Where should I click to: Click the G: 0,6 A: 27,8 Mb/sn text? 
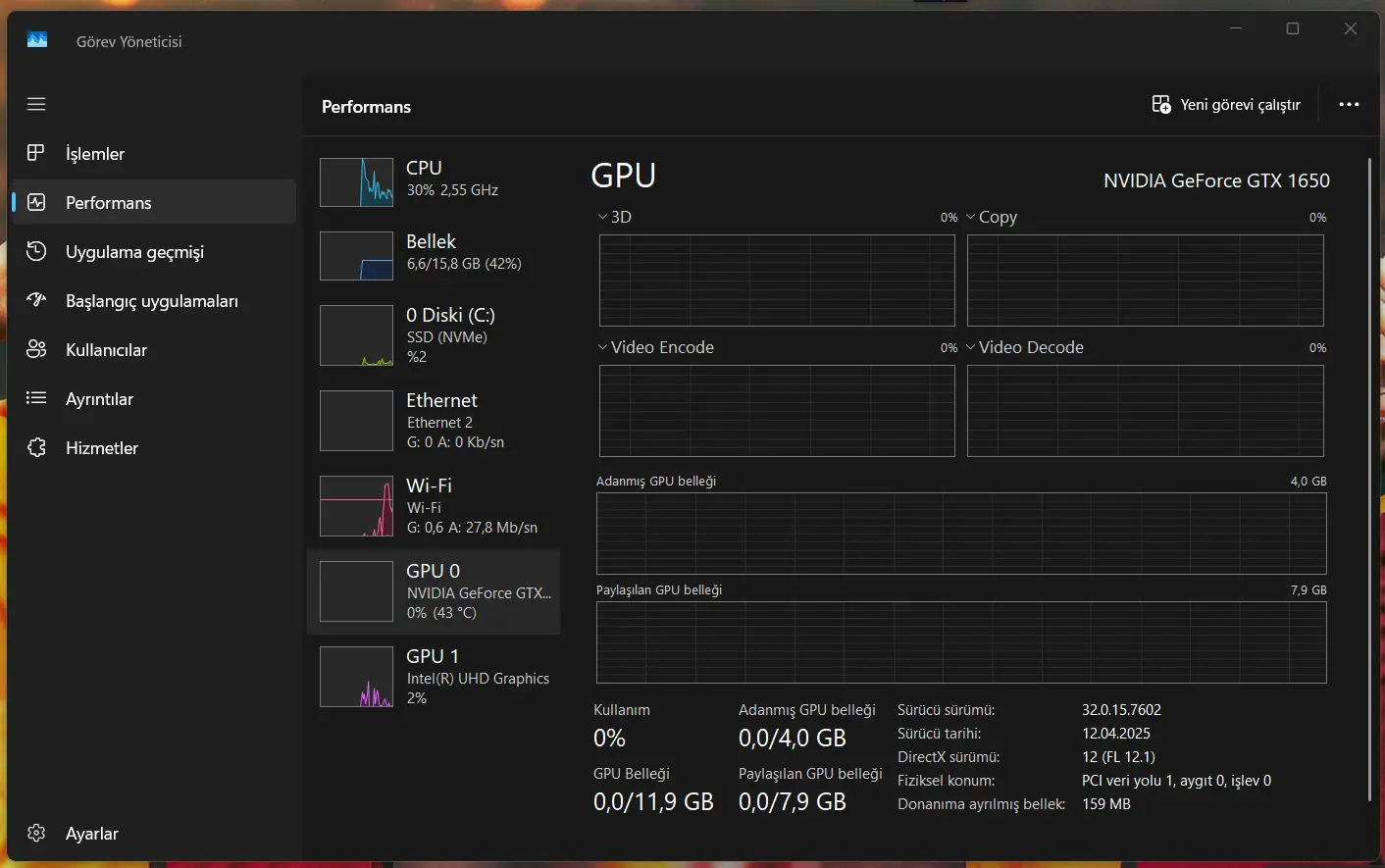click(473, 528)
